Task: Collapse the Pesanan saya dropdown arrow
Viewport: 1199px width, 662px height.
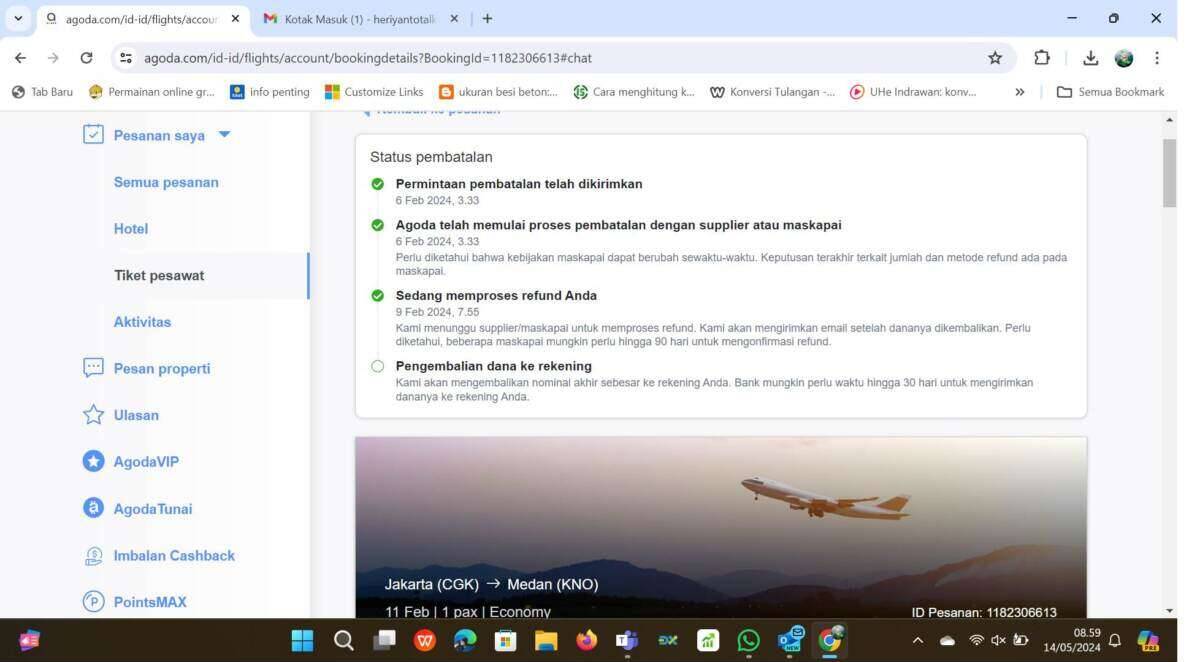Action: (224, 134)
